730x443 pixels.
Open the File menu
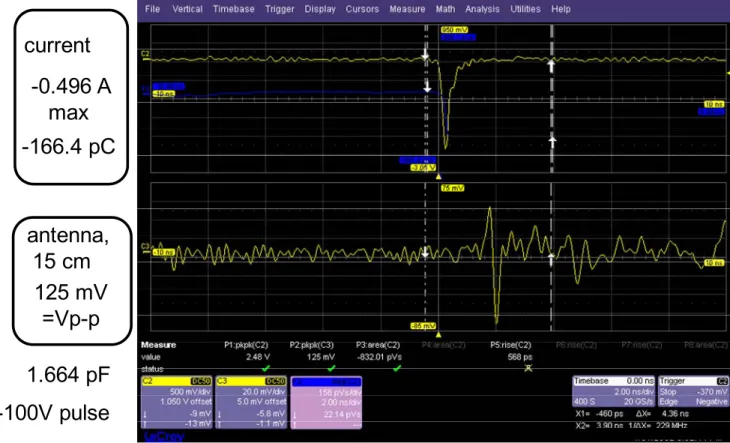152,9
